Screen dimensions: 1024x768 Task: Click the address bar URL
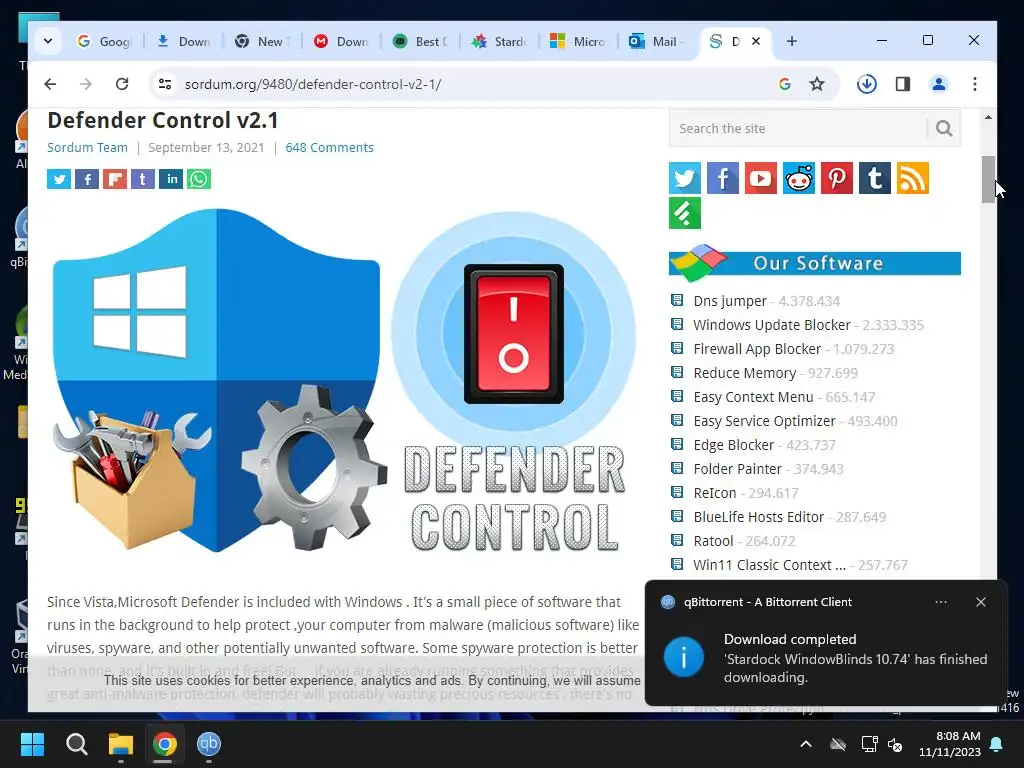(313, 84)
